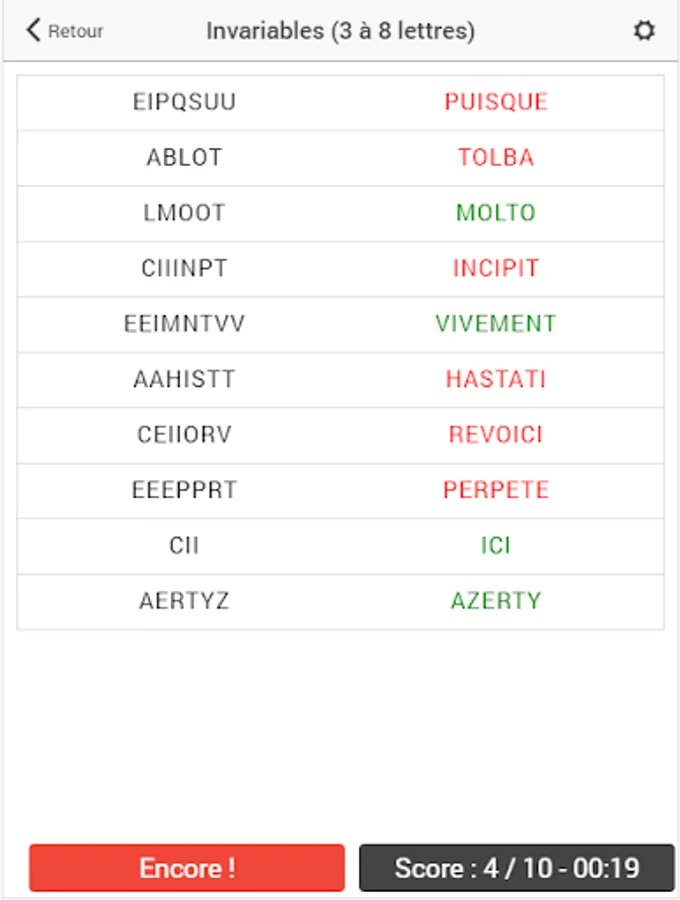This screenshot has height=900, width=680.
Task: Select the answer PERPETE
Action: [x=496, y=490]
